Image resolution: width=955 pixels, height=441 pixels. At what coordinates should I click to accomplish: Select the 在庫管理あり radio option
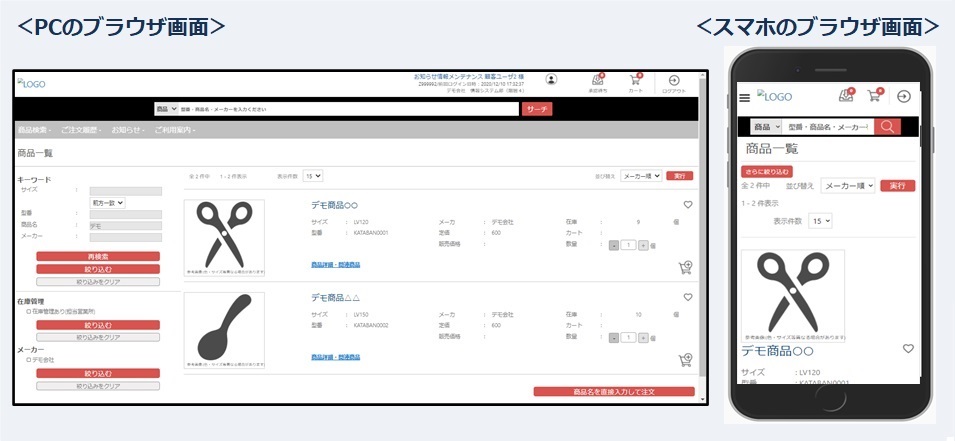pos(29,311)
